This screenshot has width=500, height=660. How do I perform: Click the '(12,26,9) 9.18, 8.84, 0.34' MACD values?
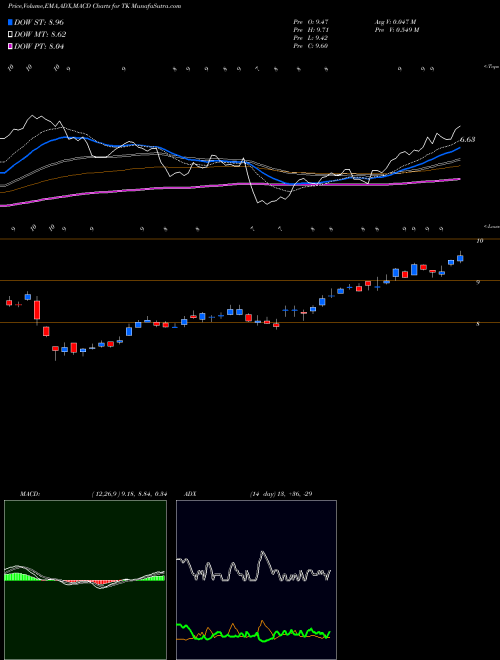click(130, 494)
